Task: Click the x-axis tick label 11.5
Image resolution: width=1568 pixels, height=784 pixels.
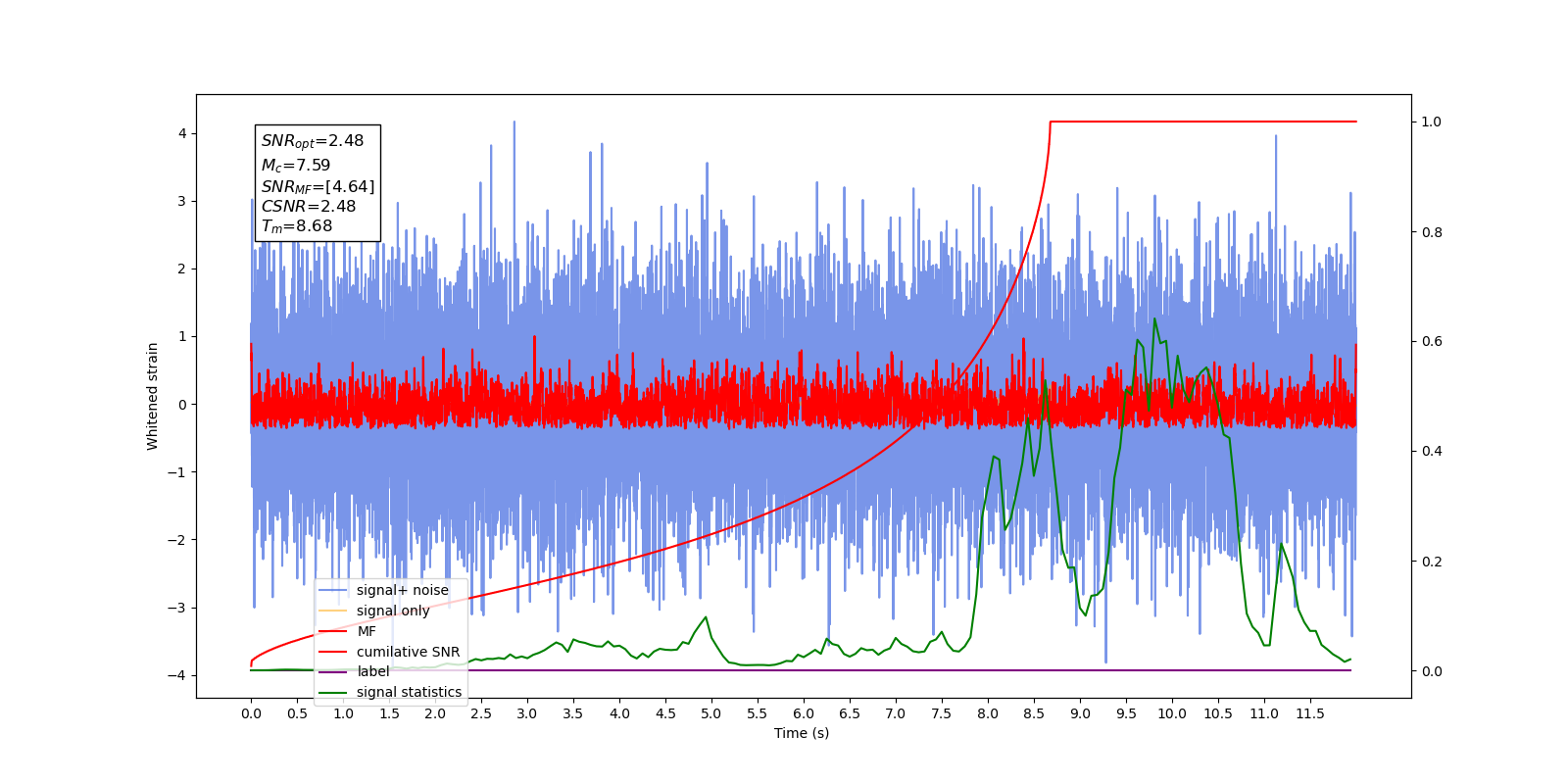Action: click(x=1310, y=713)
